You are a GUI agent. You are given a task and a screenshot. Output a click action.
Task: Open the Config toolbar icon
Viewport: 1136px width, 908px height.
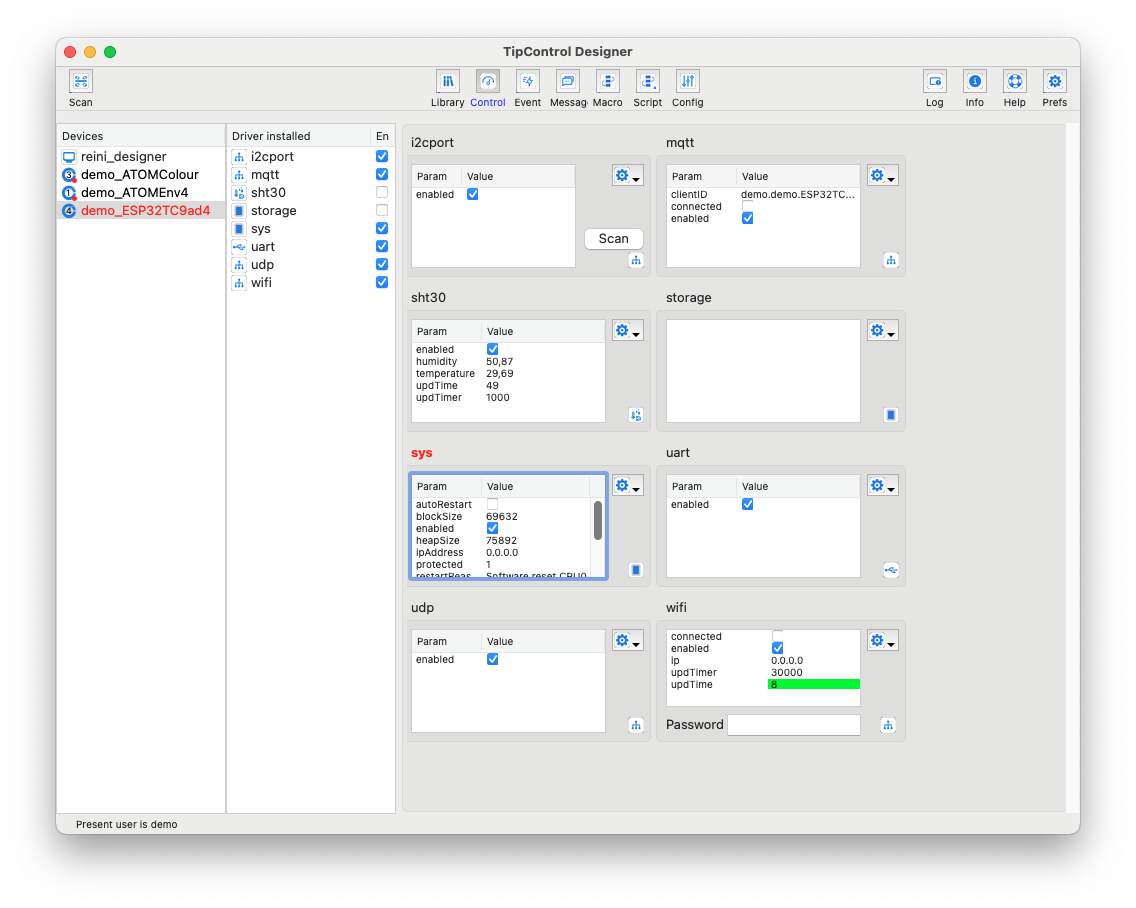tap(687, 82)
